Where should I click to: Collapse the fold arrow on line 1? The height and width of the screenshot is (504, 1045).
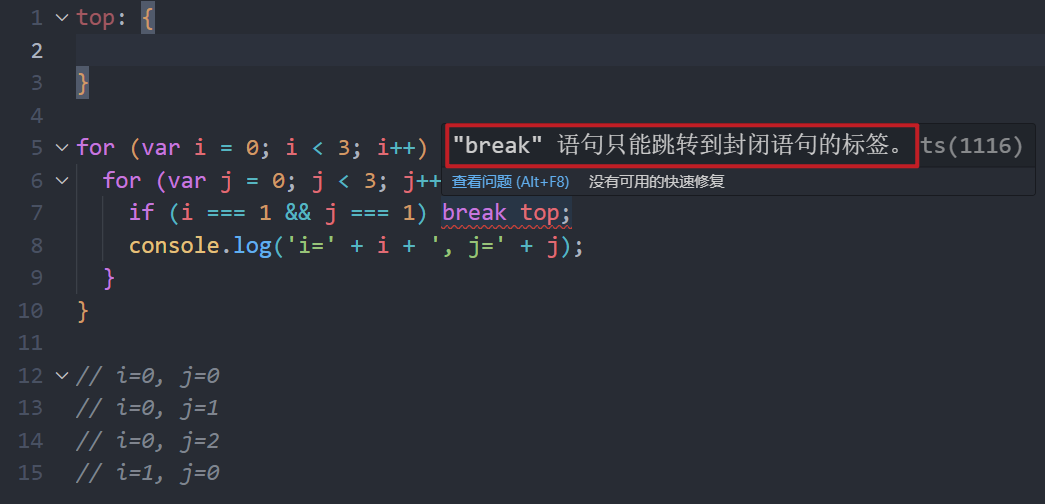62,18
